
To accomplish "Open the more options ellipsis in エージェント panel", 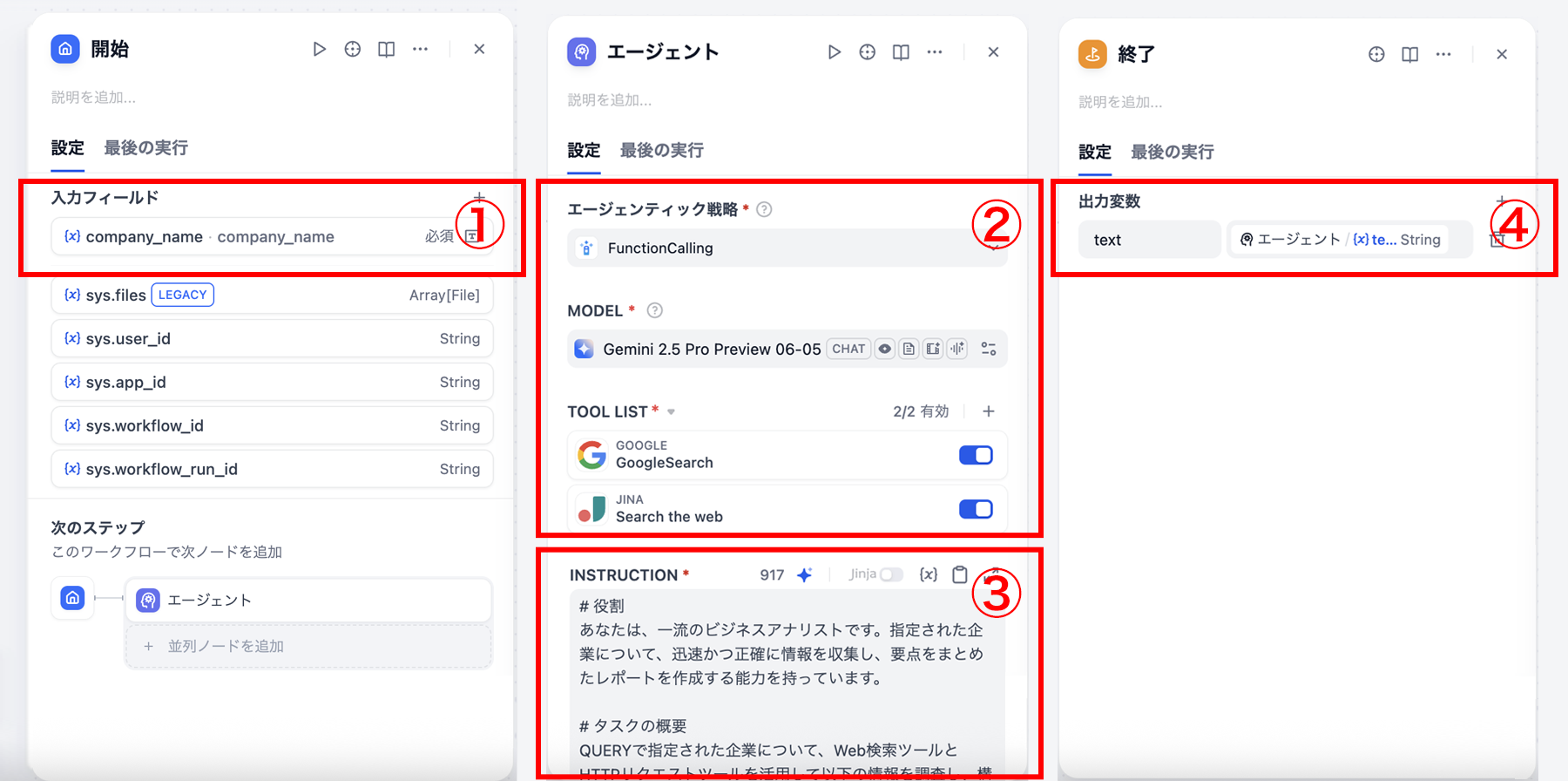I will coord(935,52).
